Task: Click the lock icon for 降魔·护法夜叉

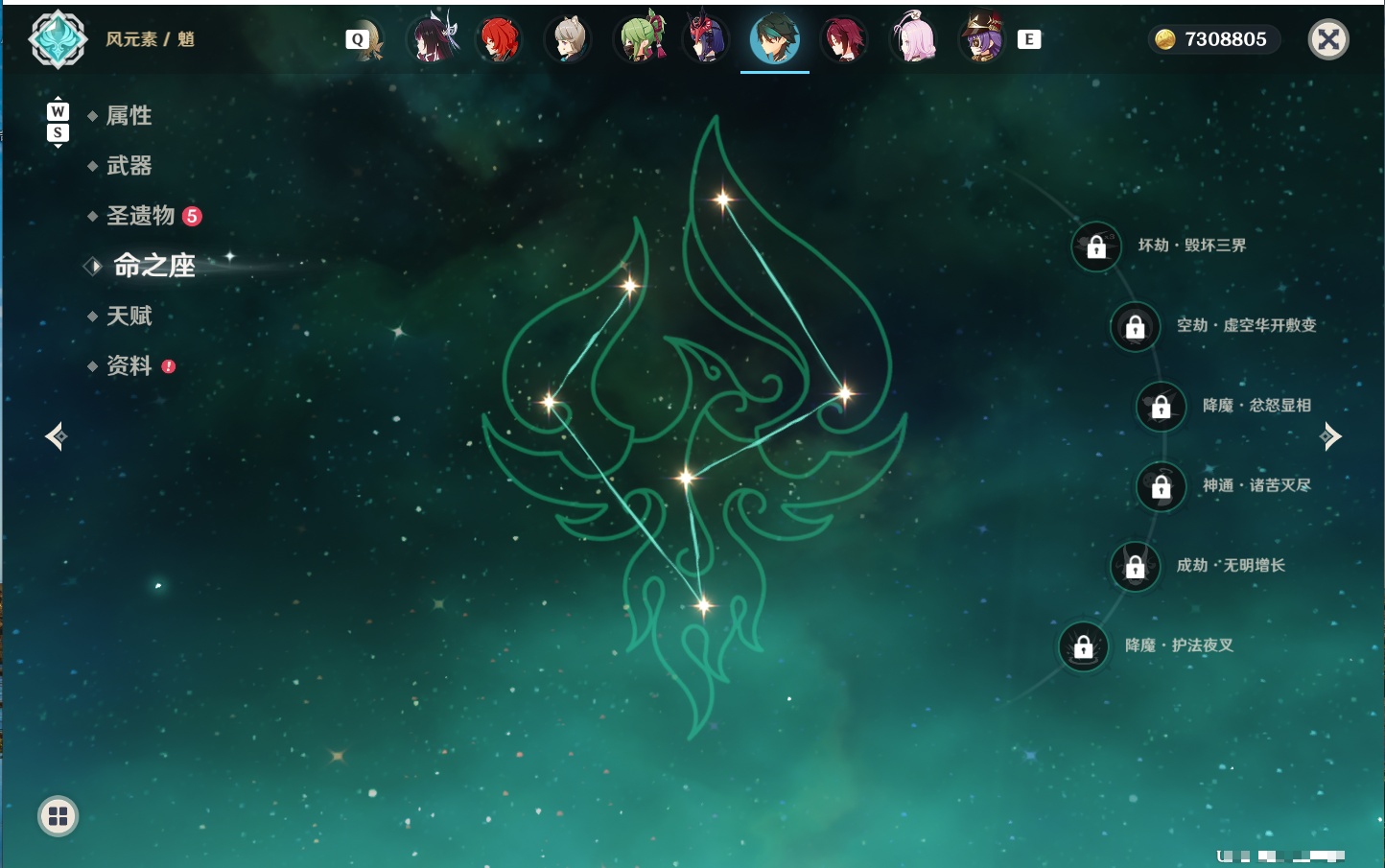Action: 1084,646
